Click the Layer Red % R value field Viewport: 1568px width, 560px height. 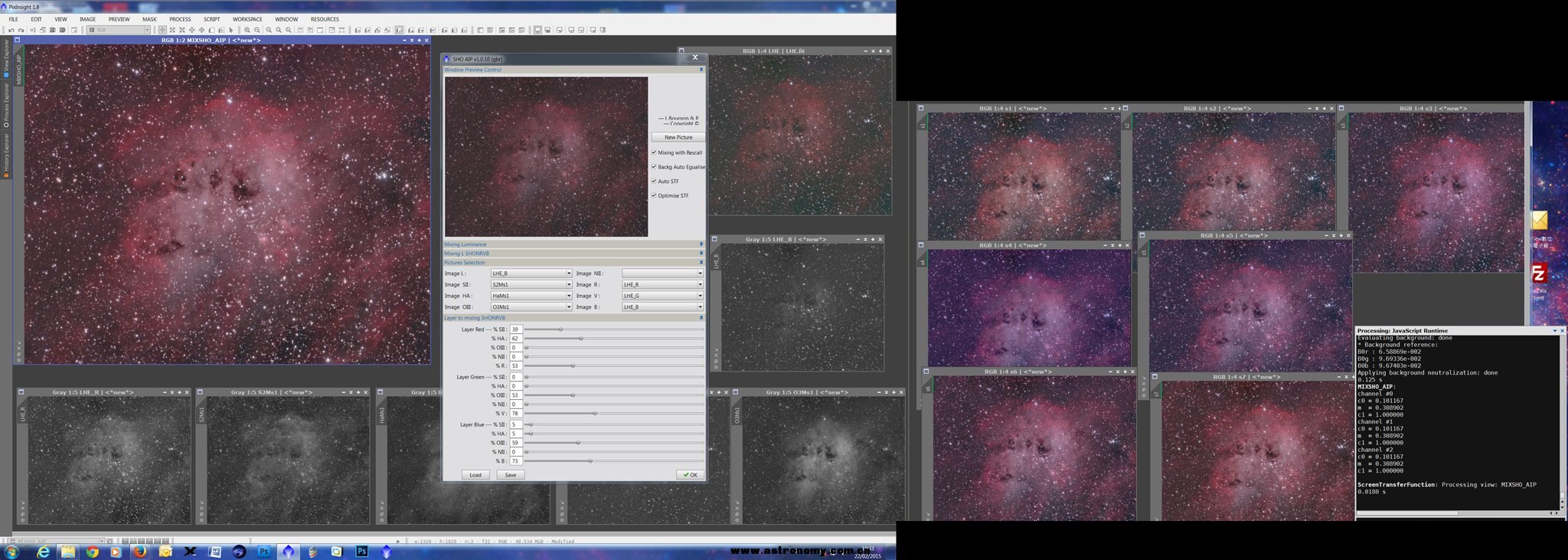click(516, 366)
